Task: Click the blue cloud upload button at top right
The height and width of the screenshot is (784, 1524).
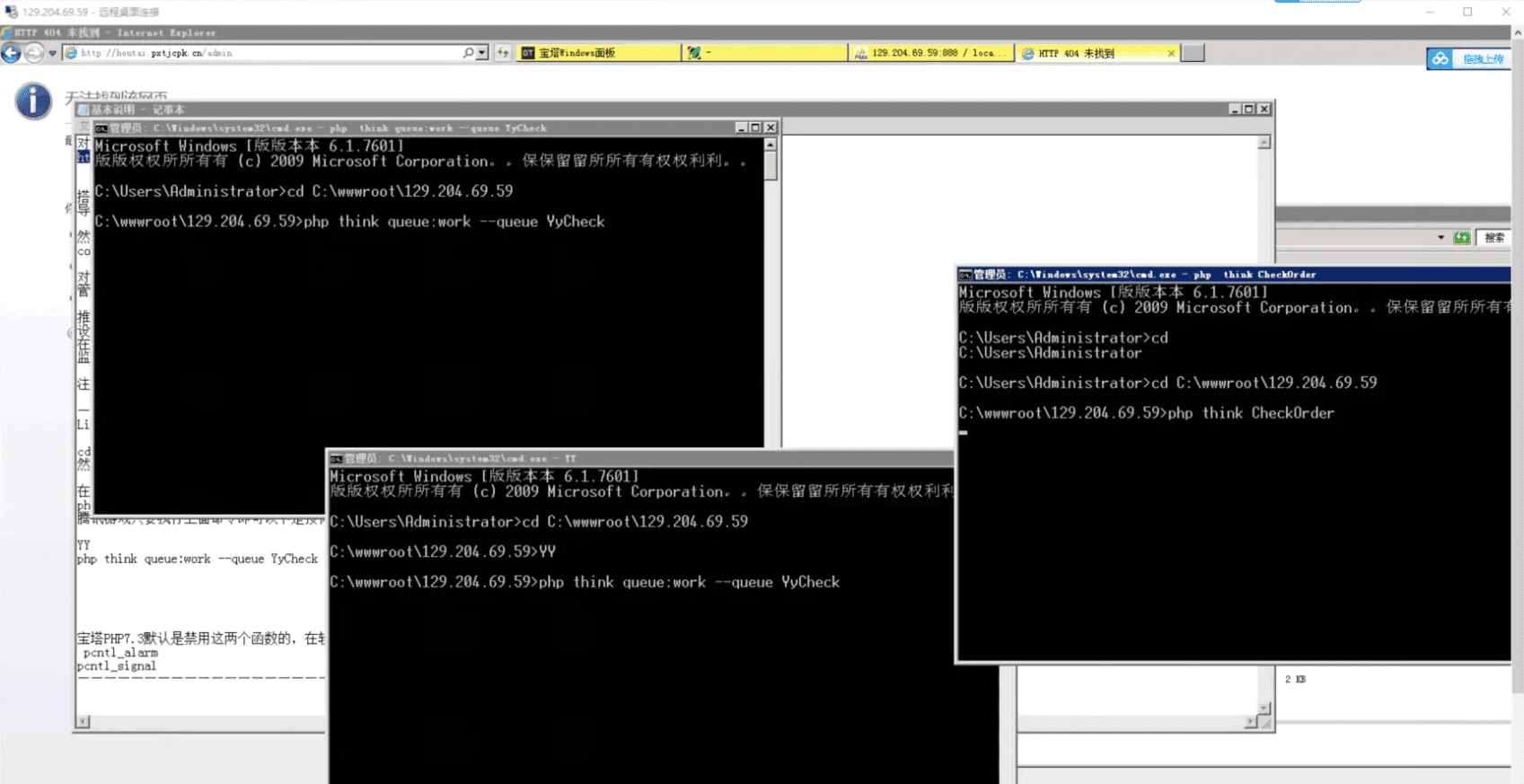Action: (1469, 58)
